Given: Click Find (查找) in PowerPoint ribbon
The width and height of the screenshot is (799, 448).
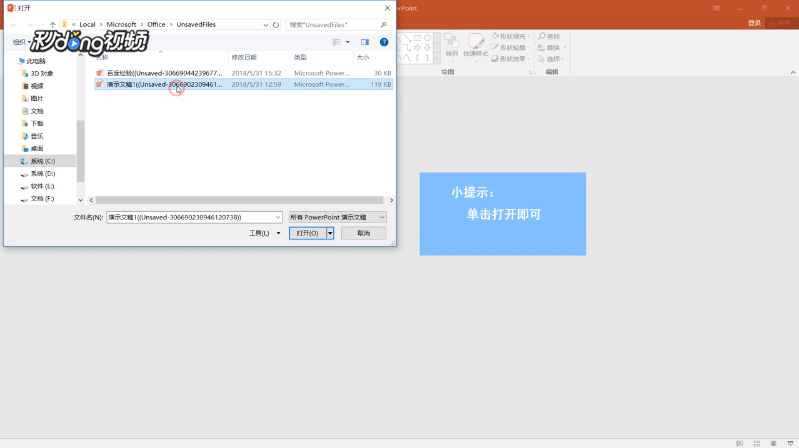Looking at the screenshot, I should pos(549,36).
